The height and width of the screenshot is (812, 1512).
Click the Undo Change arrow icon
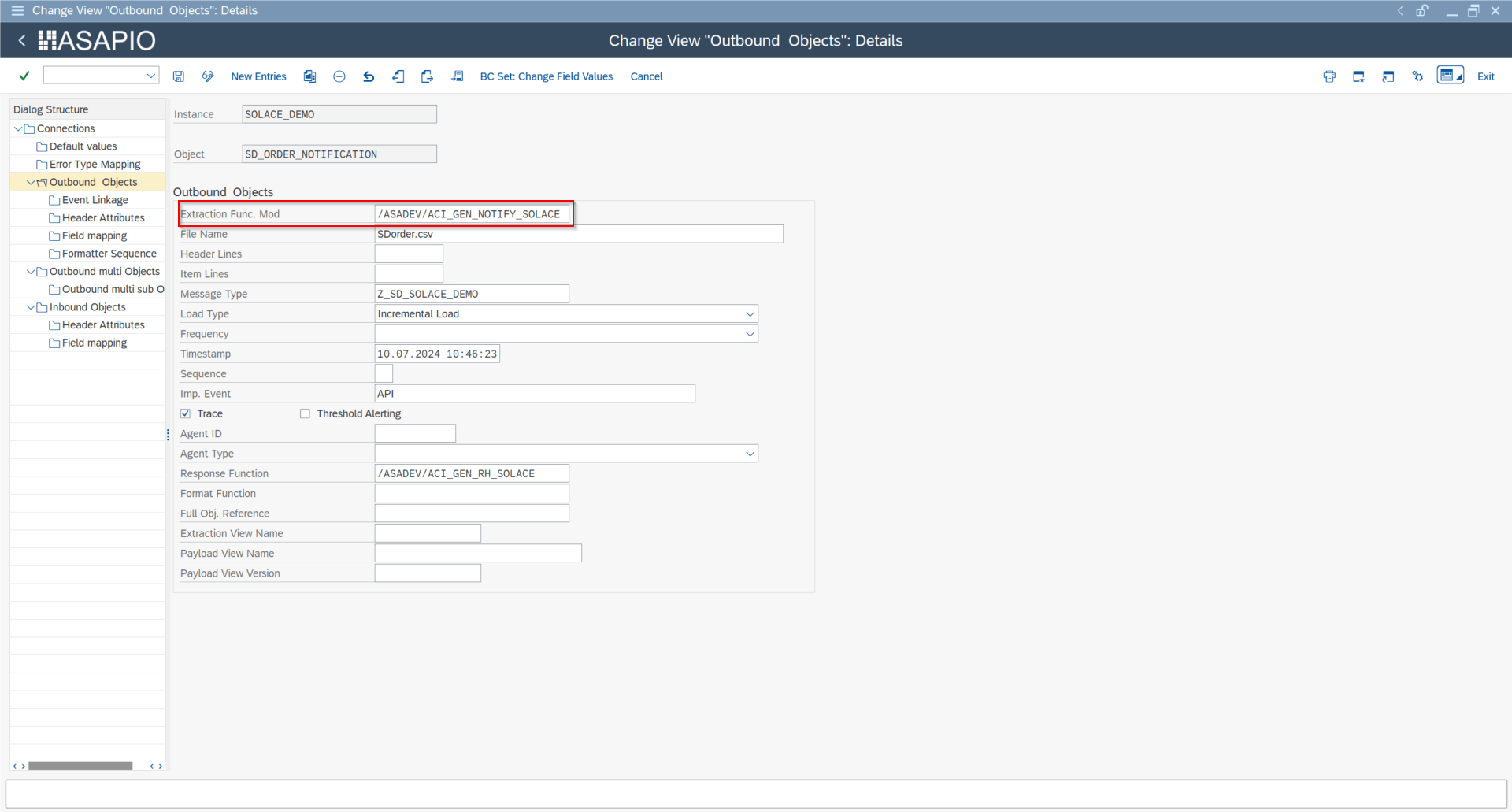(x=369, y=76)
